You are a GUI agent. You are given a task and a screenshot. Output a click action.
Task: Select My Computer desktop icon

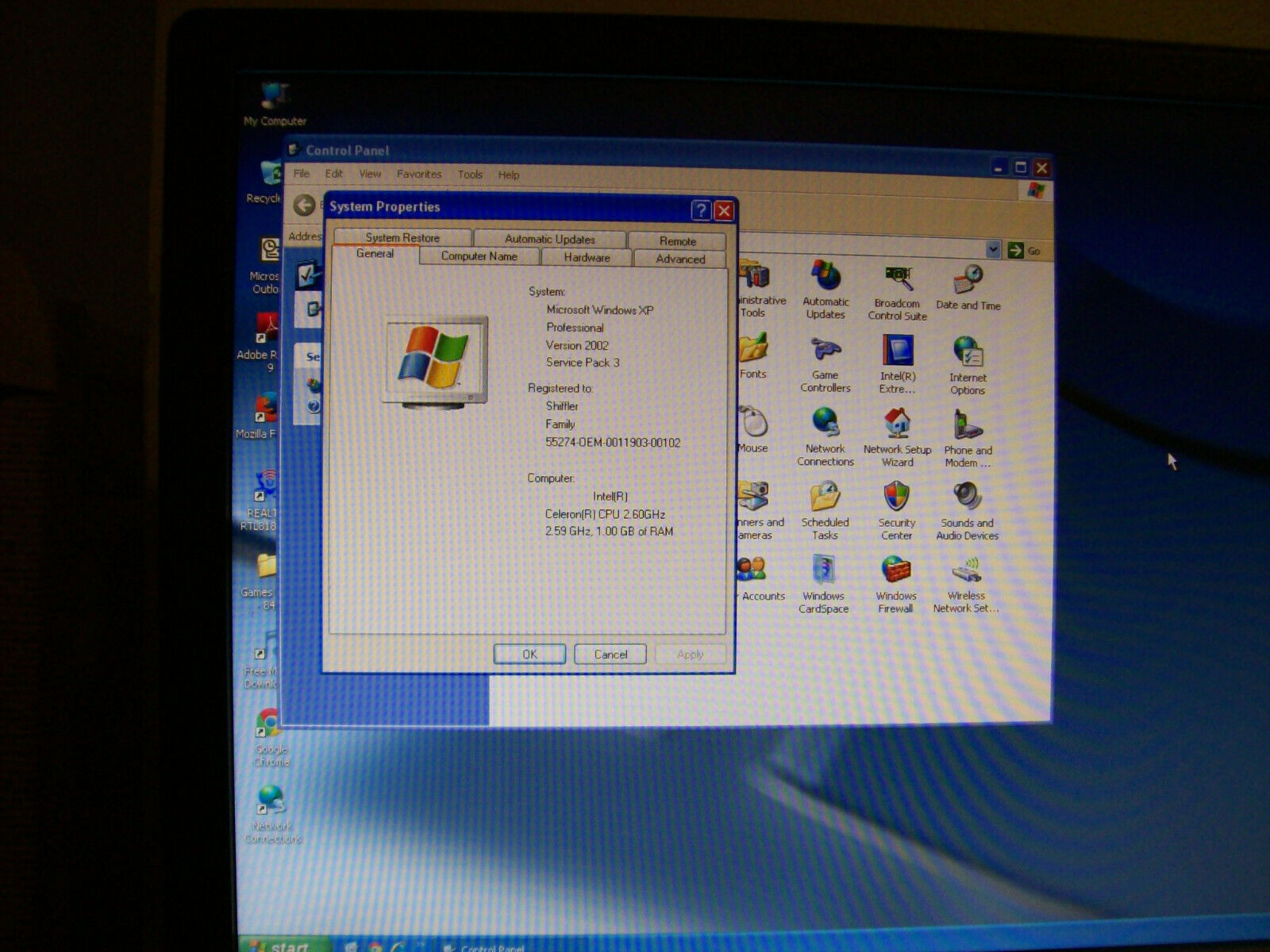(275, 104)
